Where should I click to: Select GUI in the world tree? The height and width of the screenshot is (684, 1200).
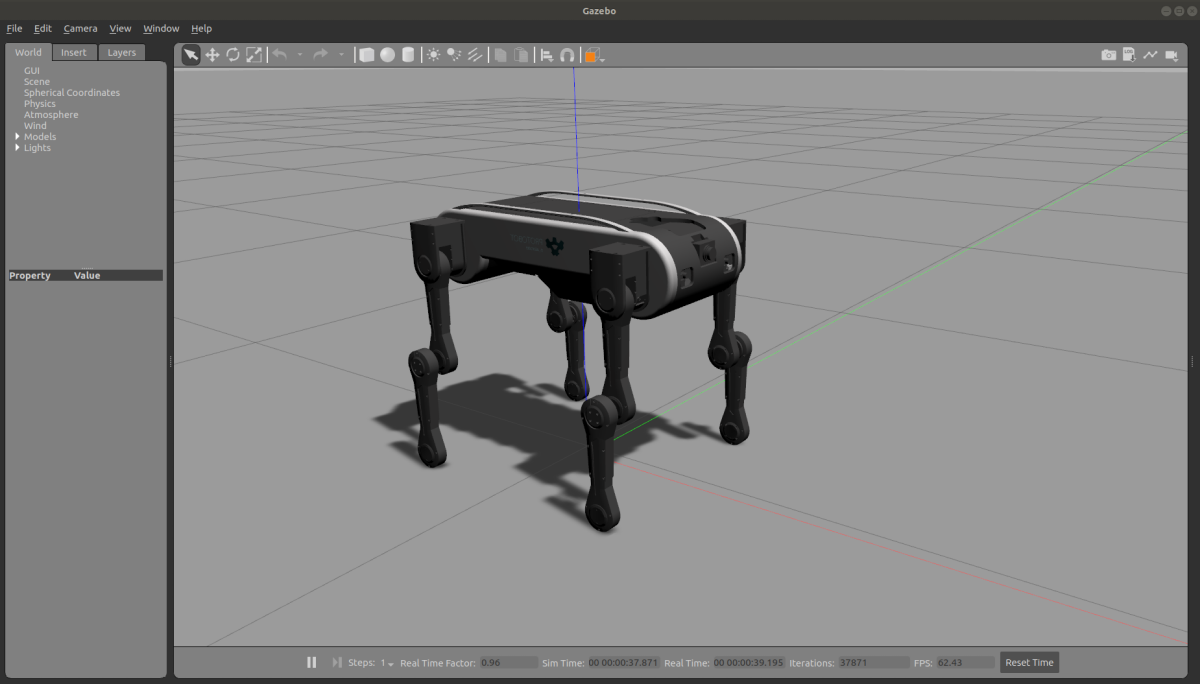pos(32,71)
